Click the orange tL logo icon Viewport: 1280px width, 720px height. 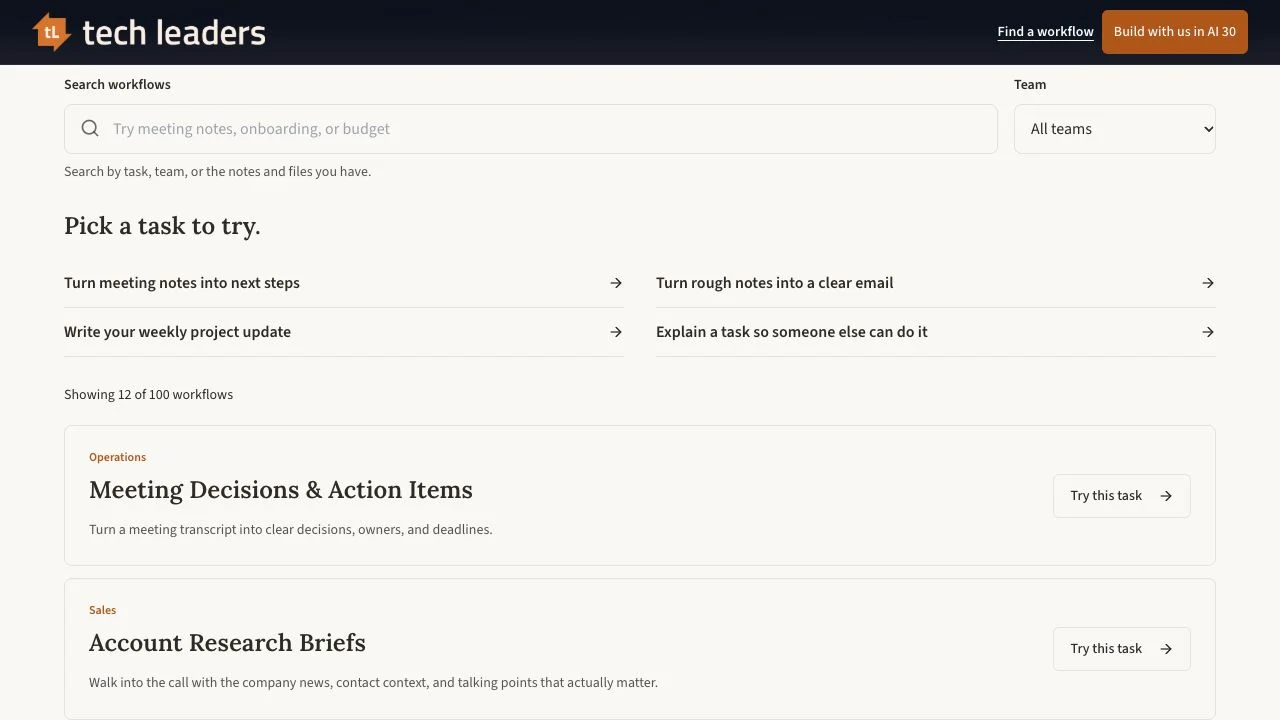(51, 32)
